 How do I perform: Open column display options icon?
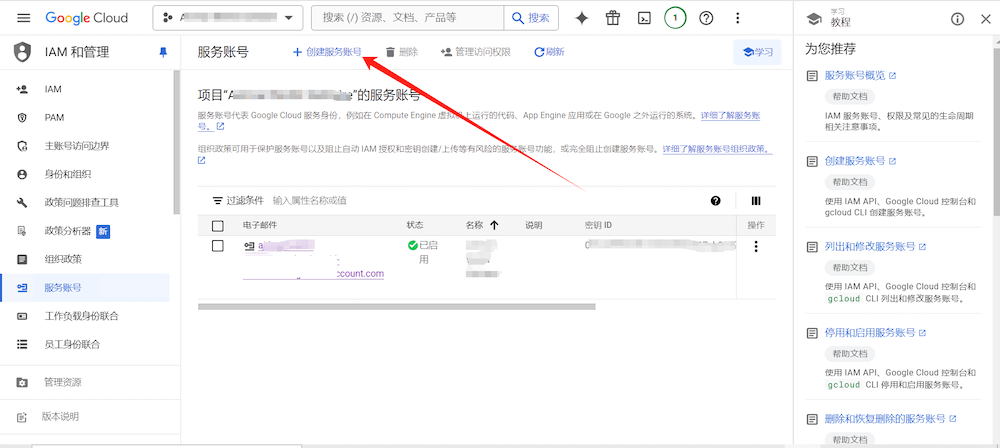tap(756, 201)
